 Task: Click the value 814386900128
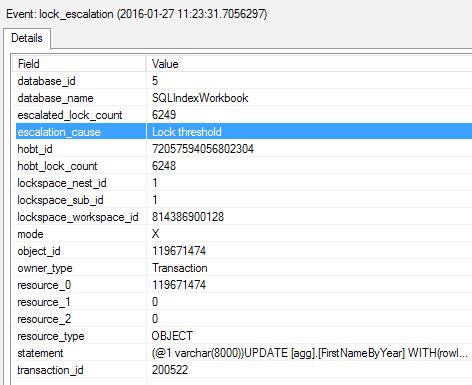point(188,217)
